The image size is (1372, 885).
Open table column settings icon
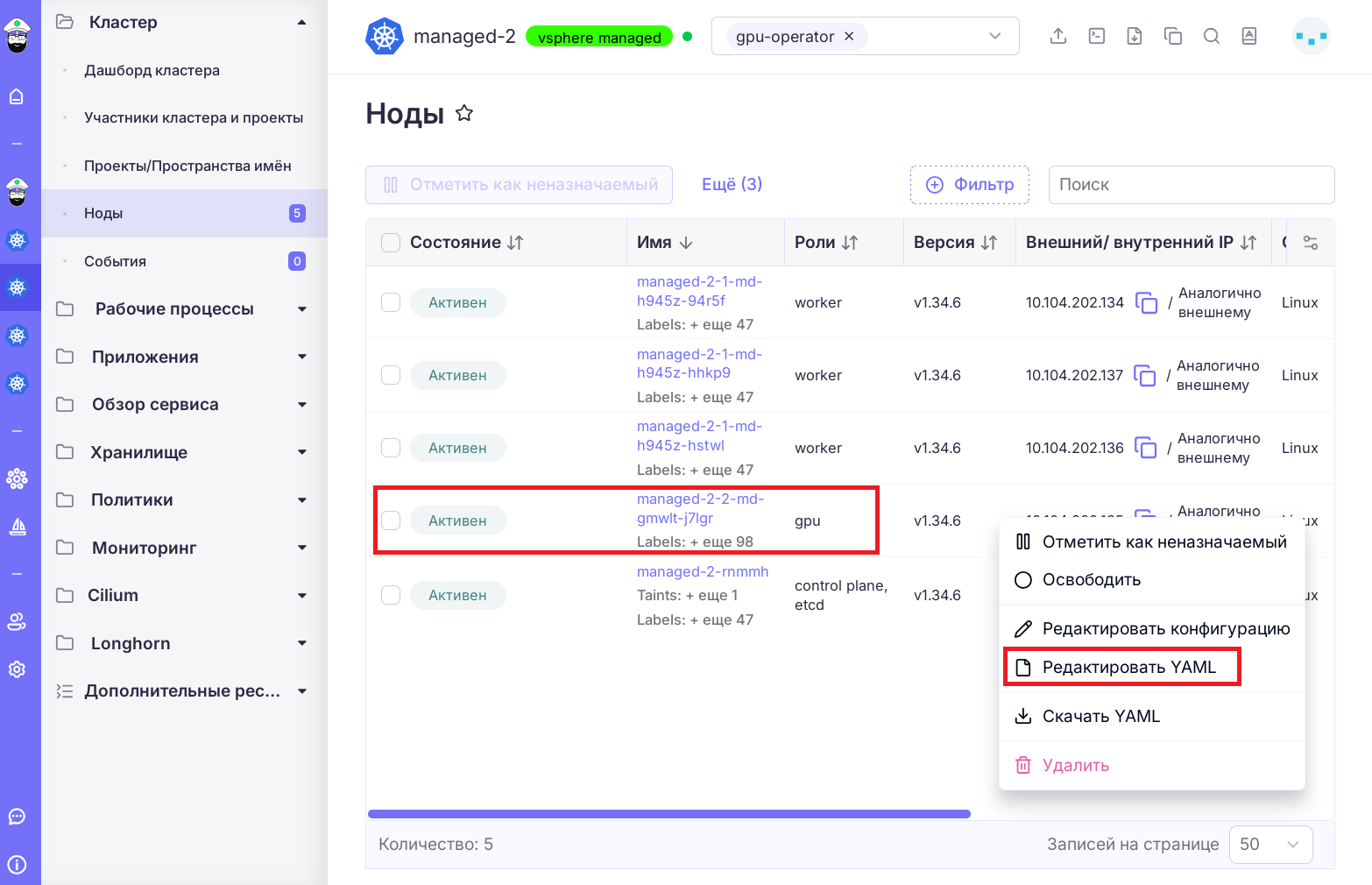coord(1311,243)
